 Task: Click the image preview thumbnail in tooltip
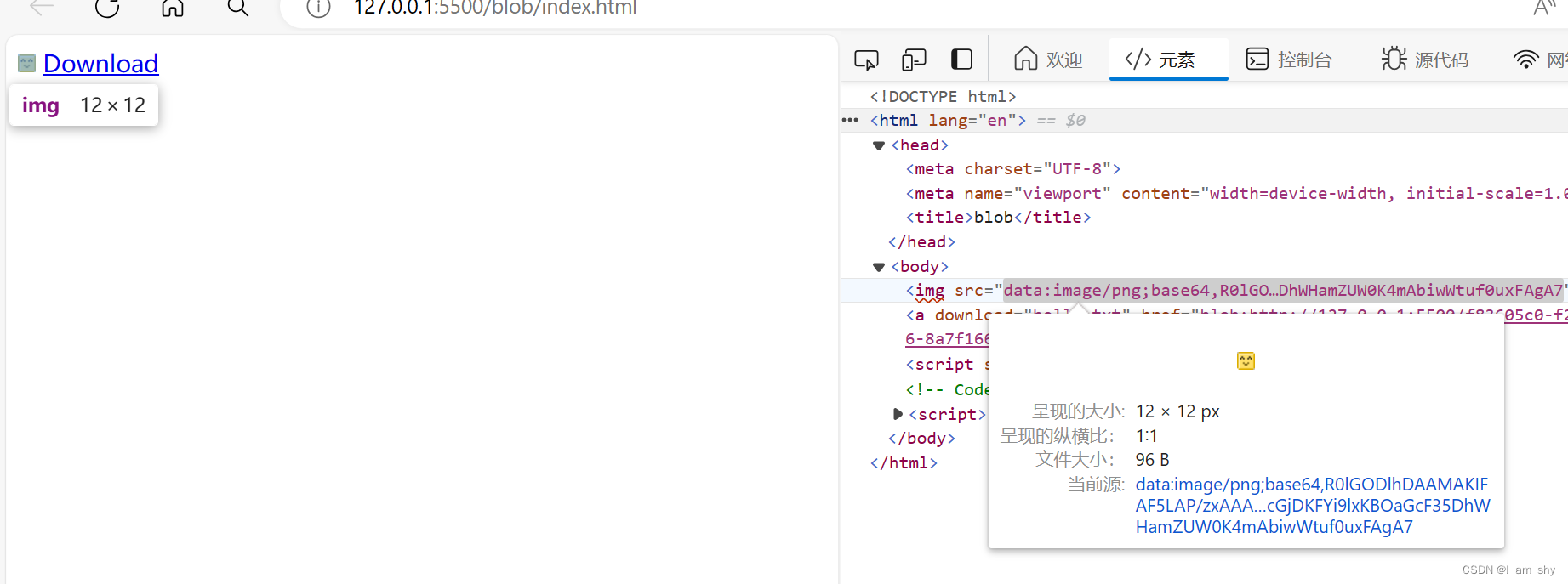tap(1246, 361)
